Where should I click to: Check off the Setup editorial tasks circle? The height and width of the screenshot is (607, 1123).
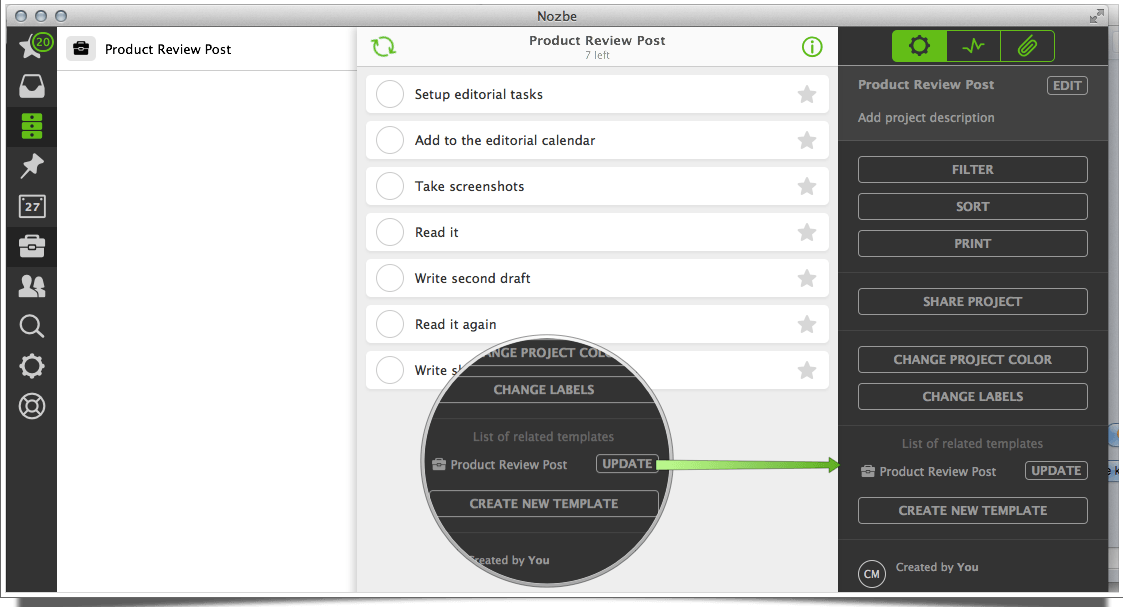click(389, 95)
